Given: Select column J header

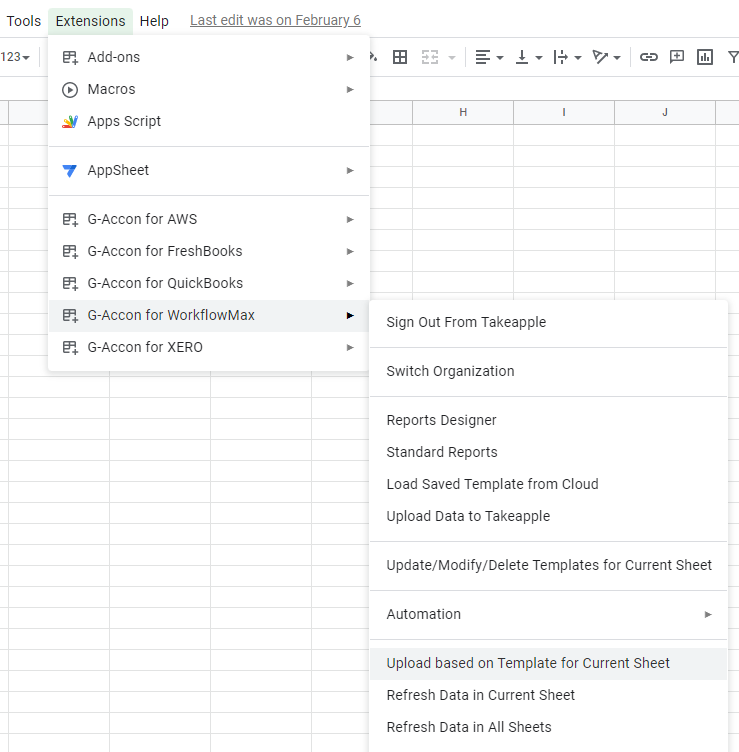Looking at the screenshot, I should click(665, 112).
